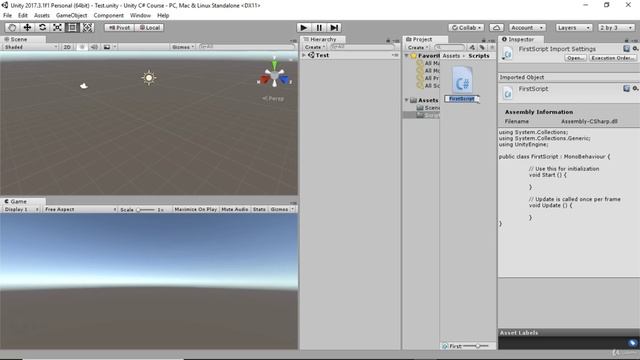The width and height of the screenshot is (640, 360).
Task: Expand the Test scene in Hierarchy
Action: coord(304,55)
